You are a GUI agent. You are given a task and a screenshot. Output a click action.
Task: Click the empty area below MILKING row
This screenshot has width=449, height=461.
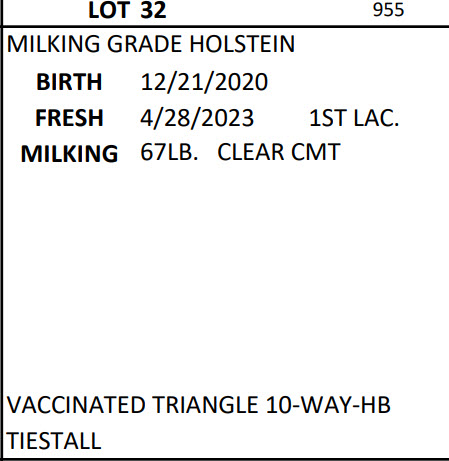point(225,277)
